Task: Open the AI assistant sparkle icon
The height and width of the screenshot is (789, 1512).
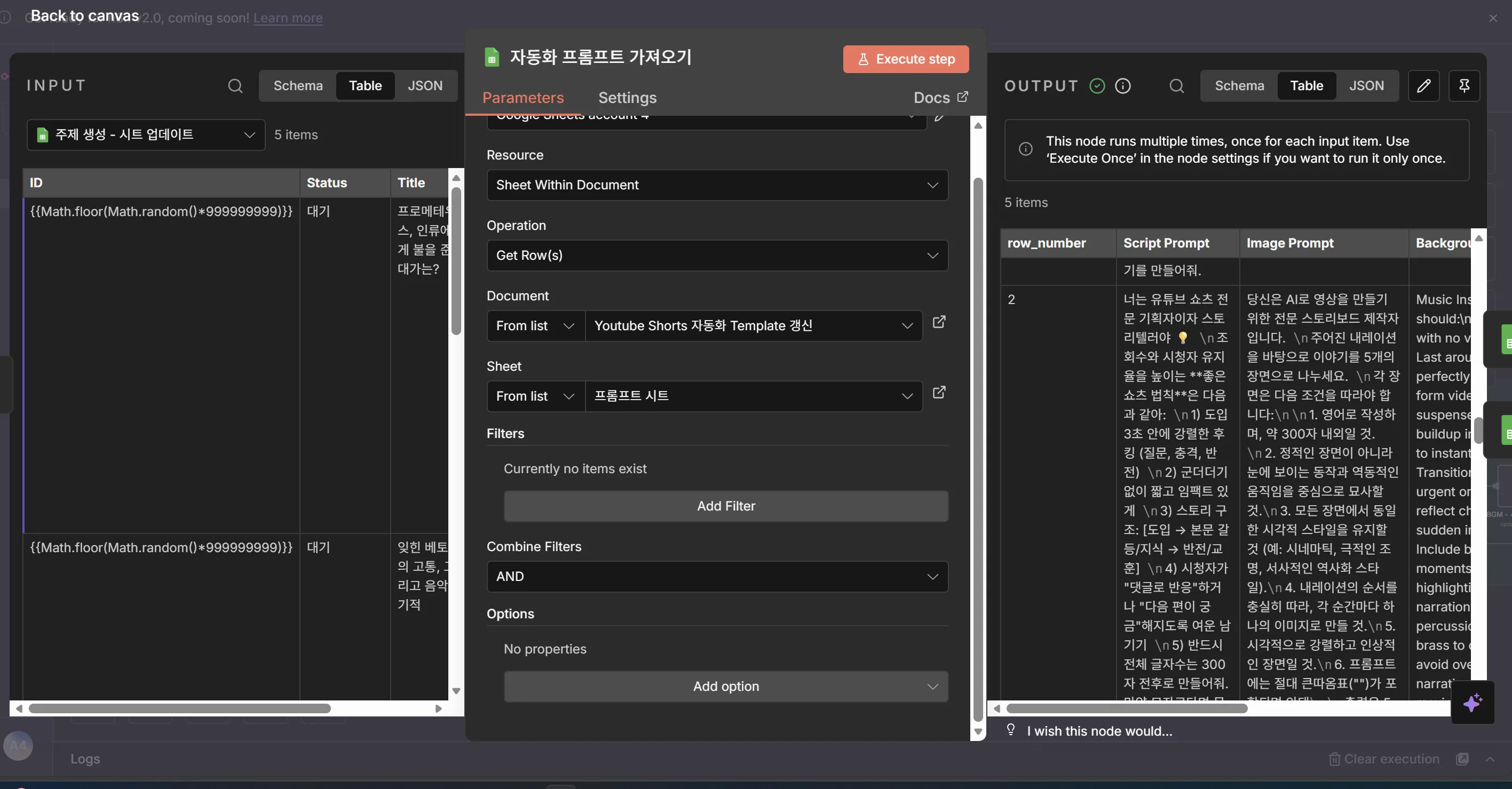Action: point(1473,703)
